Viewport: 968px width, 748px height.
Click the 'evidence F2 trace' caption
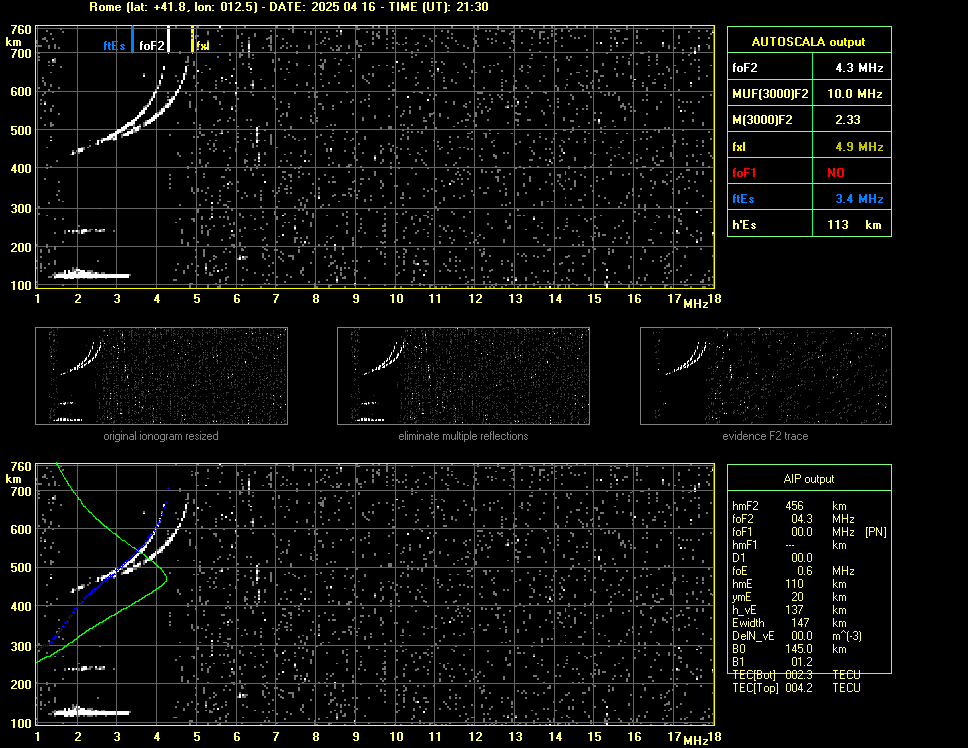(765, 436)
